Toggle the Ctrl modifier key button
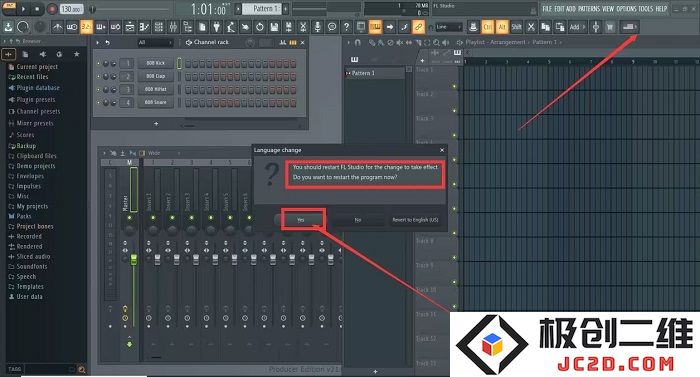The image size is (700, 377). (488, 27)
